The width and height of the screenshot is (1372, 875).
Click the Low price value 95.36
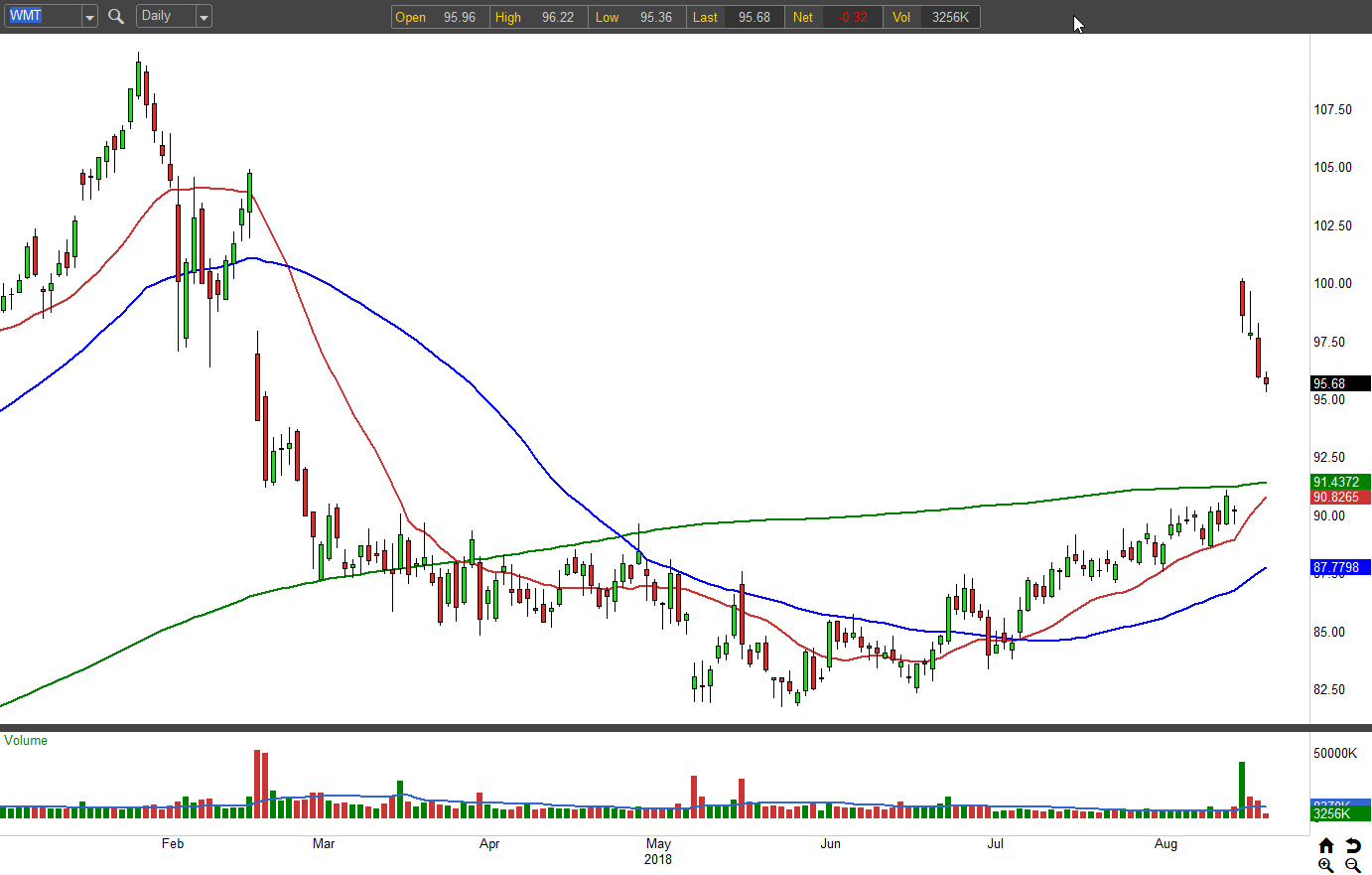[x=656, y=17]
